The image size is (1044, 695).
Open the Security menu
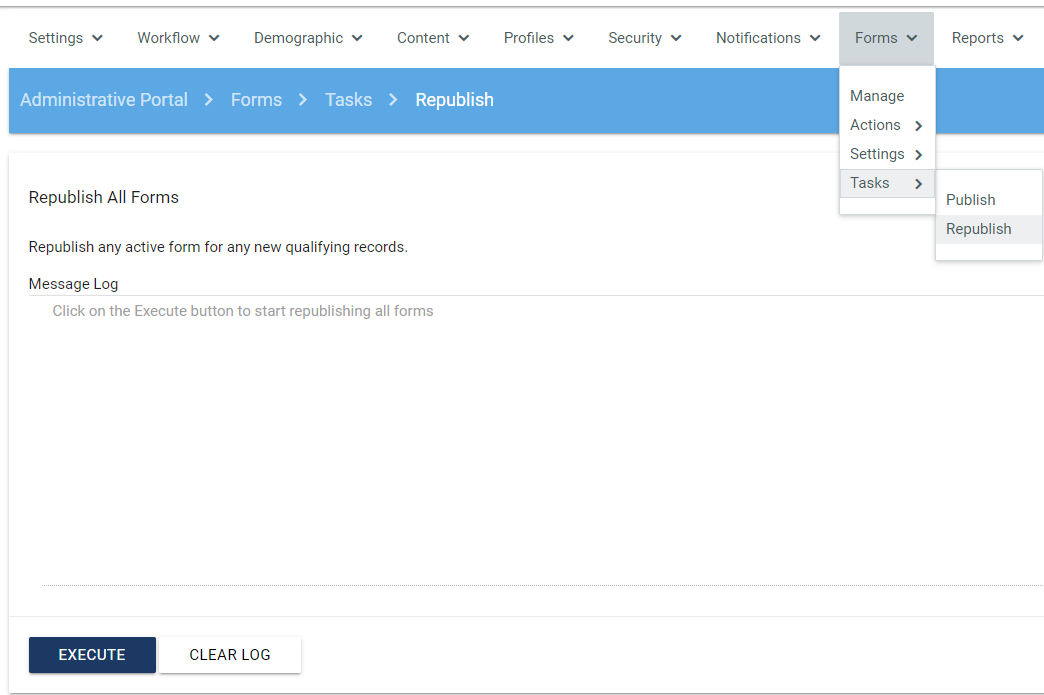point(644,38)
